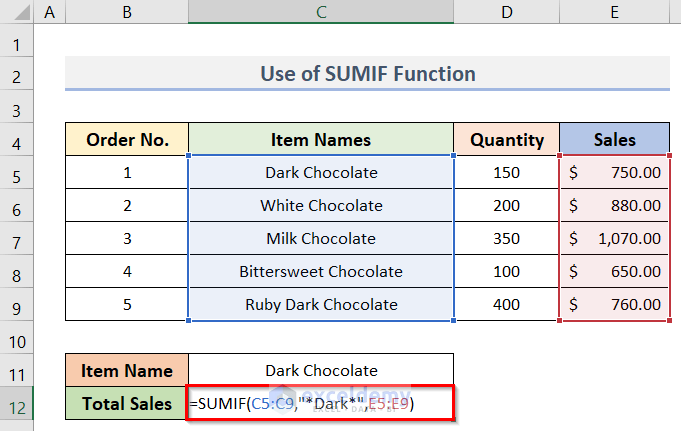The width and height of the screenshot is (681, 431).
Task: Click the 'Order No.' header cell
Action: point(127,140)
